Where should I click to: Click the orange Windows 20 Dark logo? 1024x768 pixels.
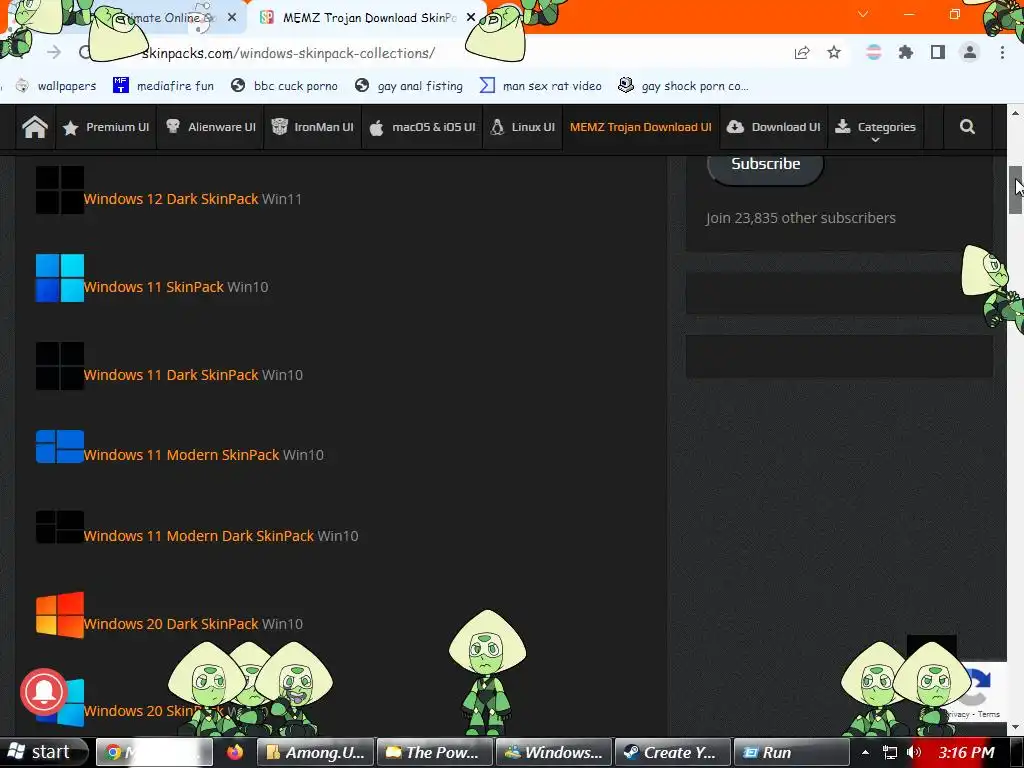tap(59, 615)
